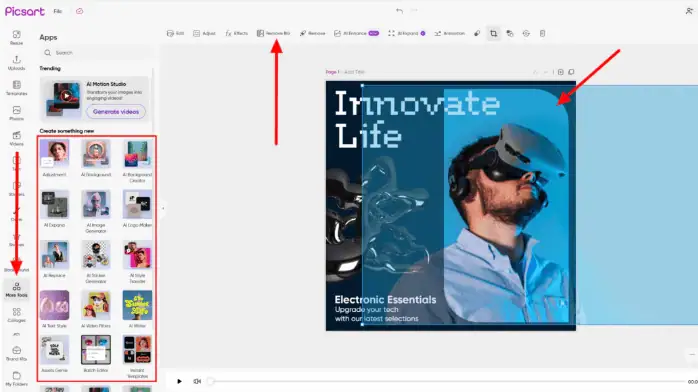Open the Collages panel
Screen dimensions: 698x392
(16, 315)
